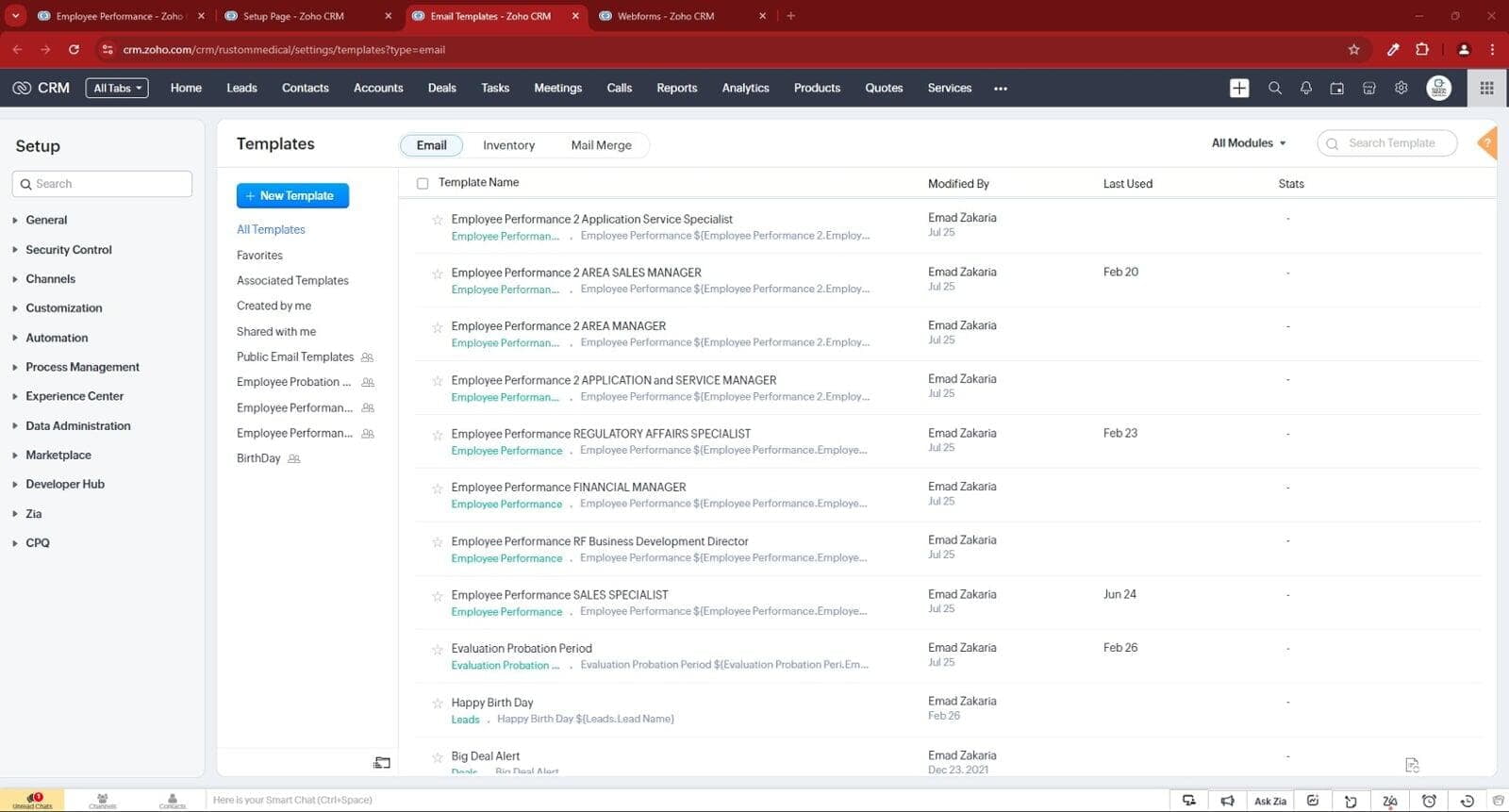Click the Ask Zia button
1509x812 pixels.
tap(1269, 801)
